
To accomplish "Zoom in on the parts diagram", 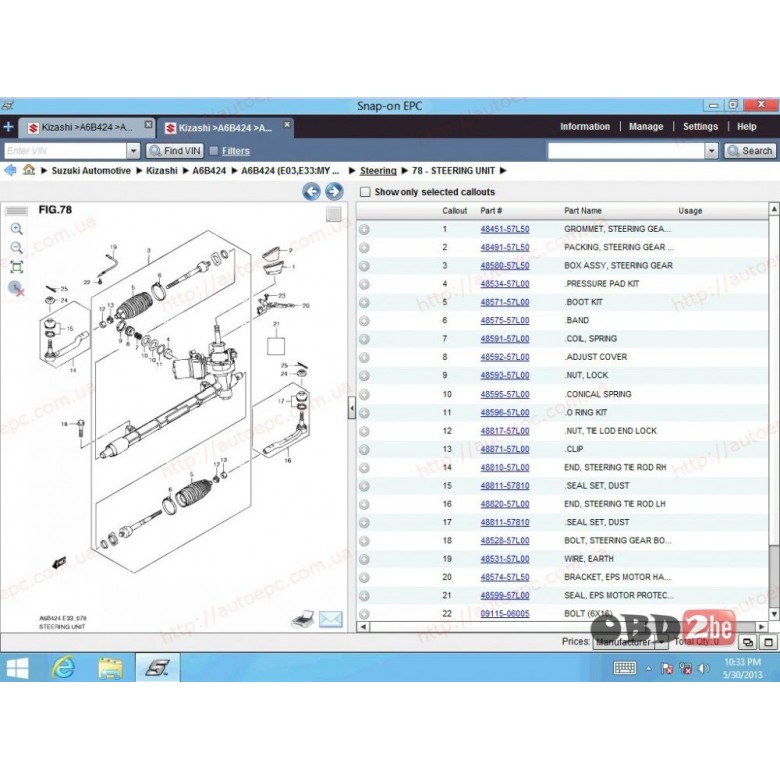I will tap(16, 228).
